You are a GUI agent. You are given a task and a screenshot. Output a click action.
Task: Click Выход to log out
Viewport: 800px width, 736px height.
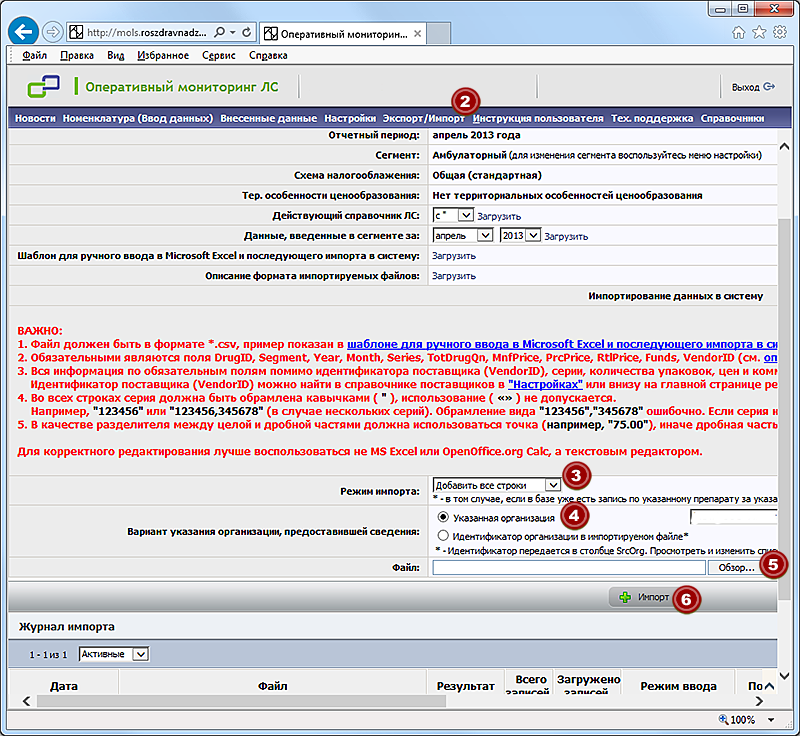coord(745,87)
